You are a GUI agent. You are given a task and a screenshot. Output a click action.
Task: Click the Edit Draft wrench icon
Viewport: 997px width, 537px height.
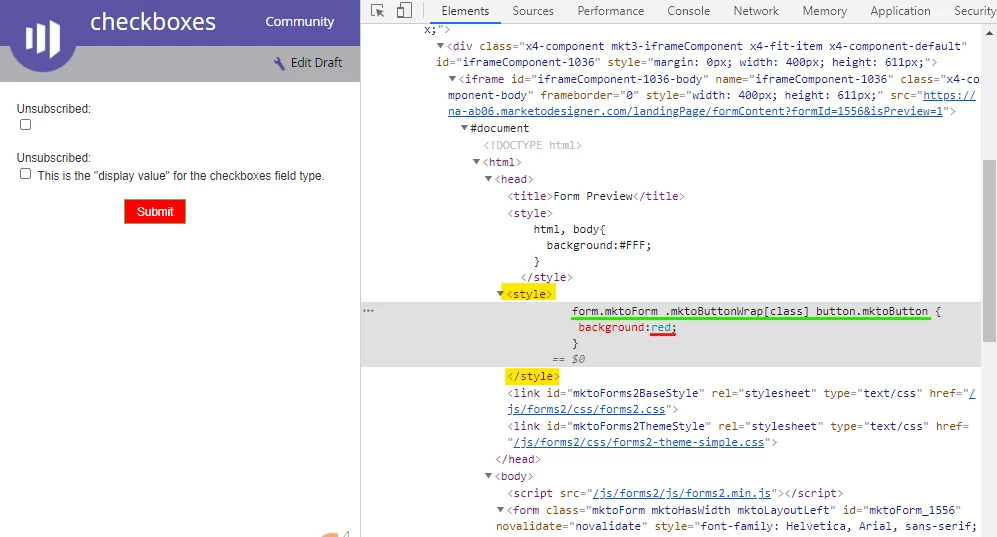click(279, 63)
